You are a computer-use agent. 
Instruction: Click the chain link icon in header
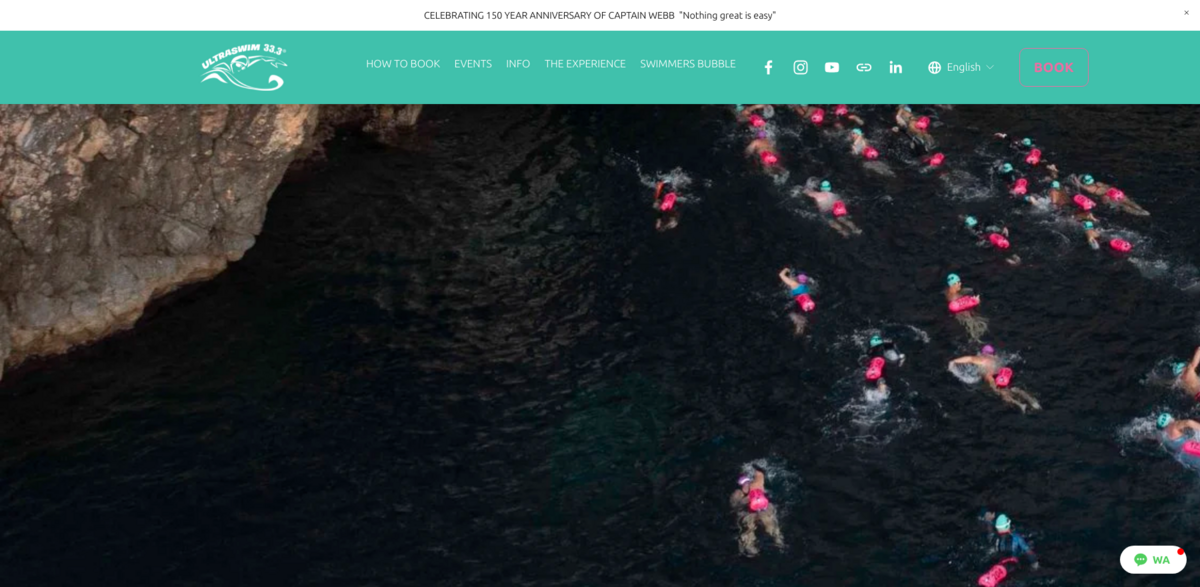[864, 67]
